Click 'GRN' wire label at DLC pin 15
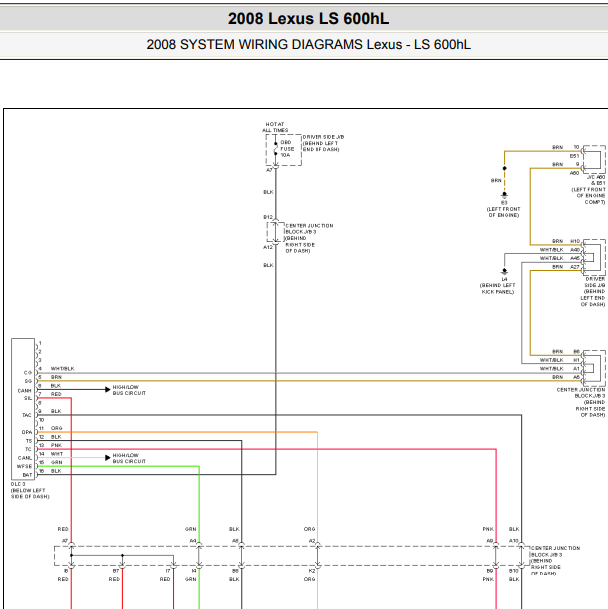This screenshot has height=609, width=608. click(56, 463)
